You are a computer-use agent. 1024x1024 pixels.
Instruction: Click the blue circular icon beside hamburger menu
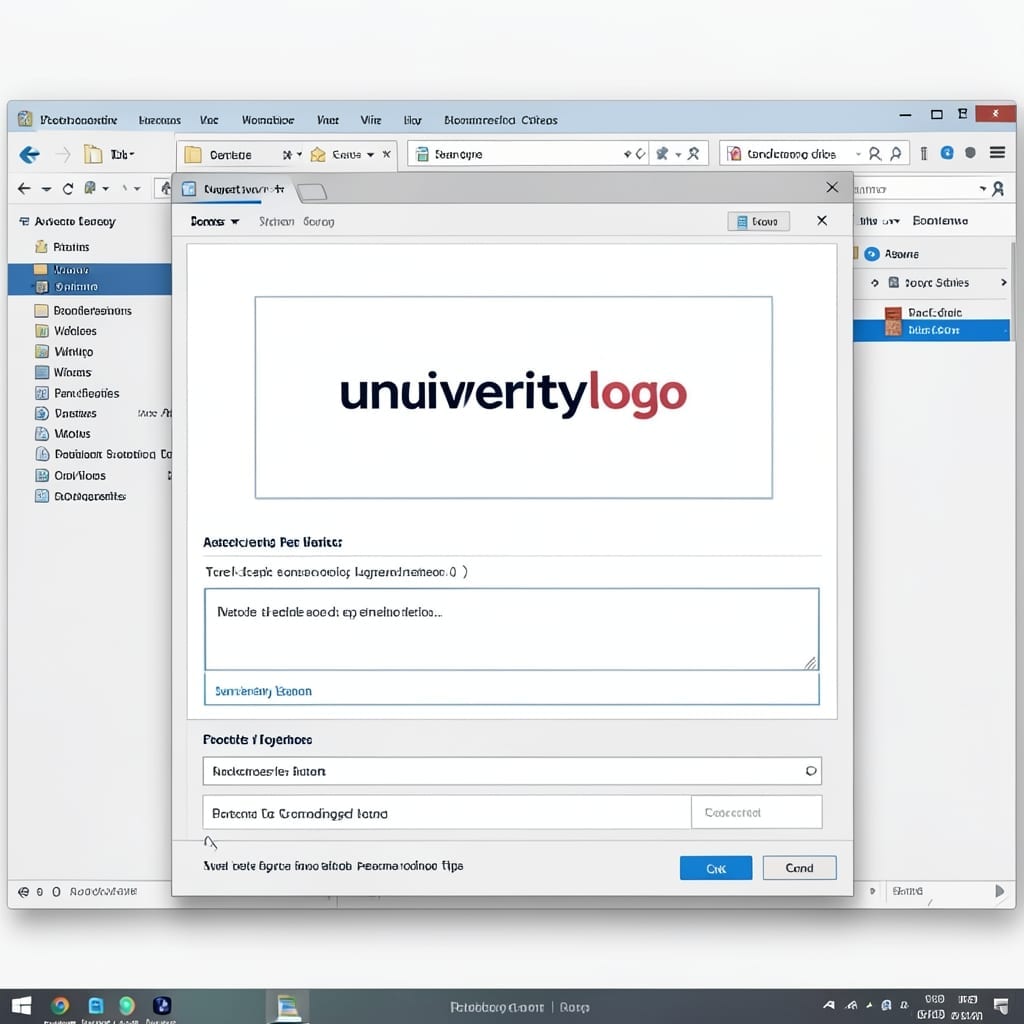(947, 153)
